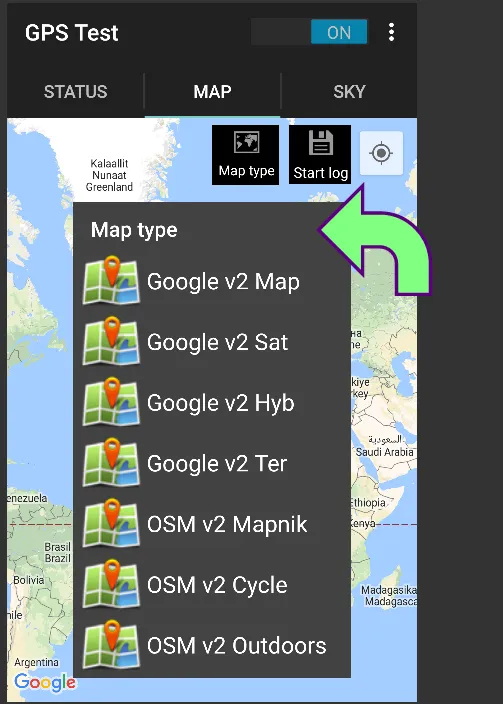Click the Ethiopia map label
The height and width of the screenshot is (704, 503).
coord(368,503)
